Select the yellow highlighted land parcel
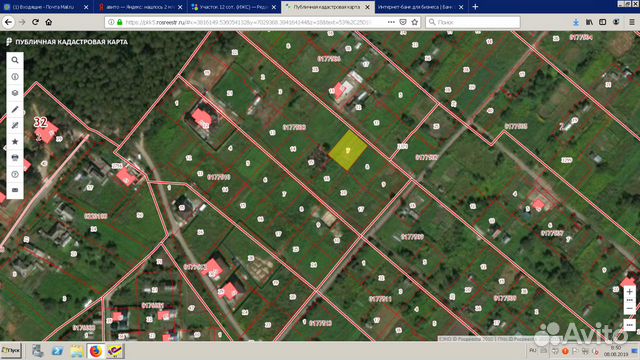The image size is (640, 360). pos(348,150)
